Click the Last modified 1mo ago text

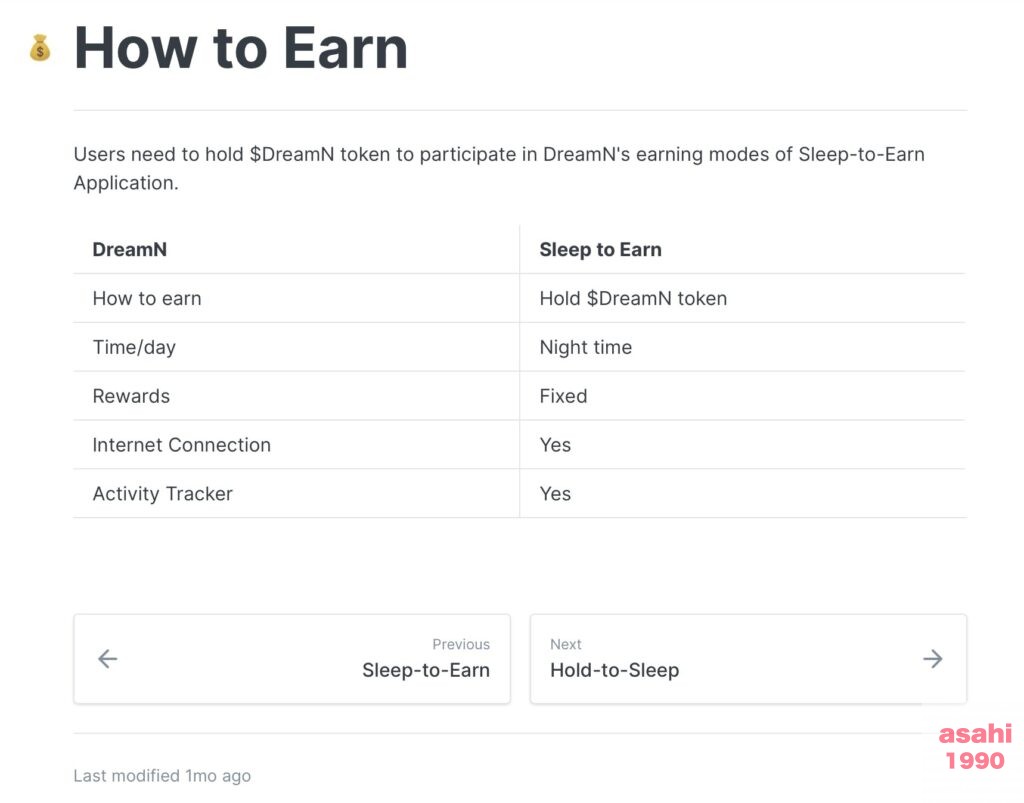162,776
